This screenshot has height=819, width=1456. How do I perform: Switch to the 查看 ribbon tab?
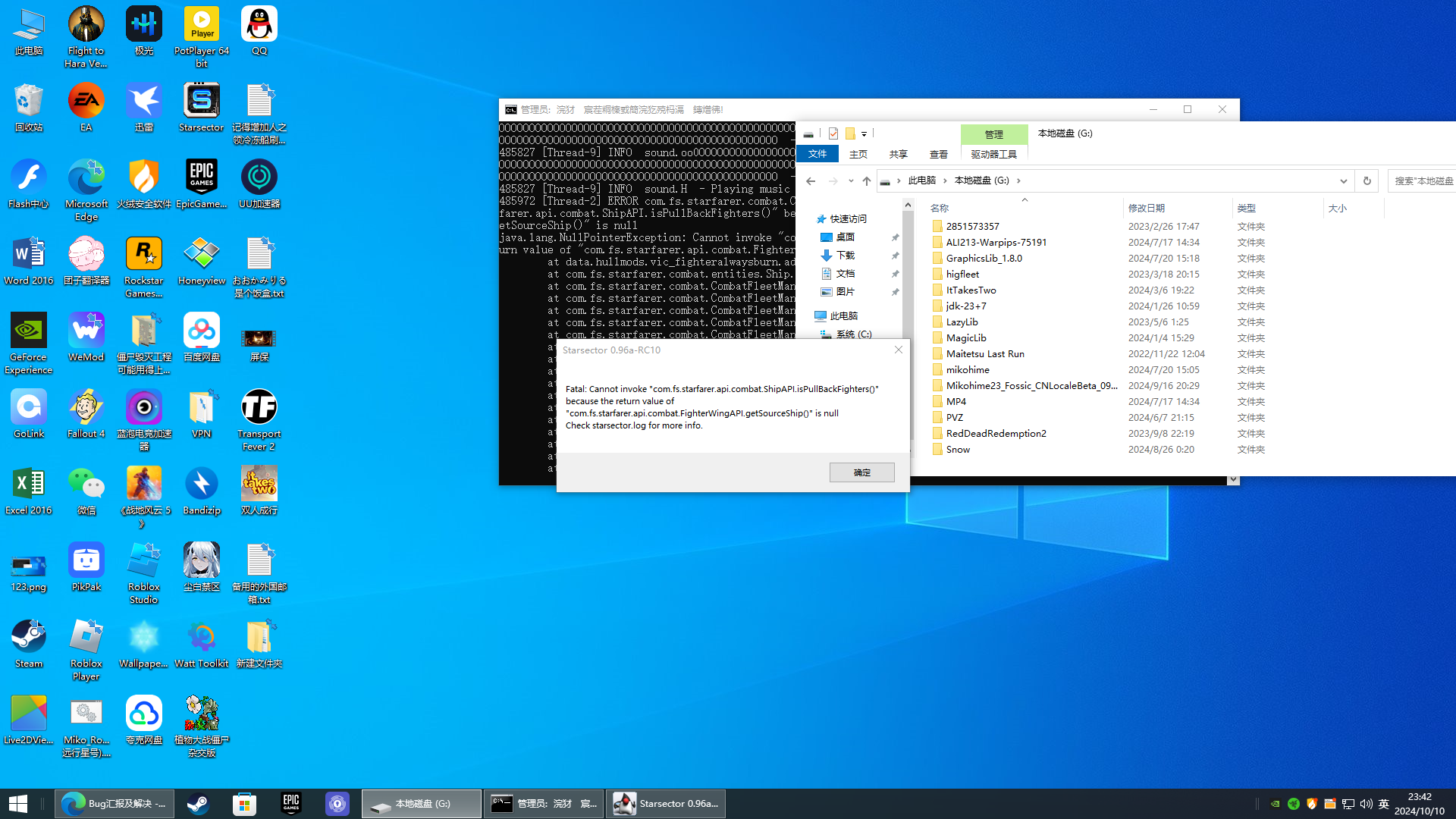(x=938, y=154)
